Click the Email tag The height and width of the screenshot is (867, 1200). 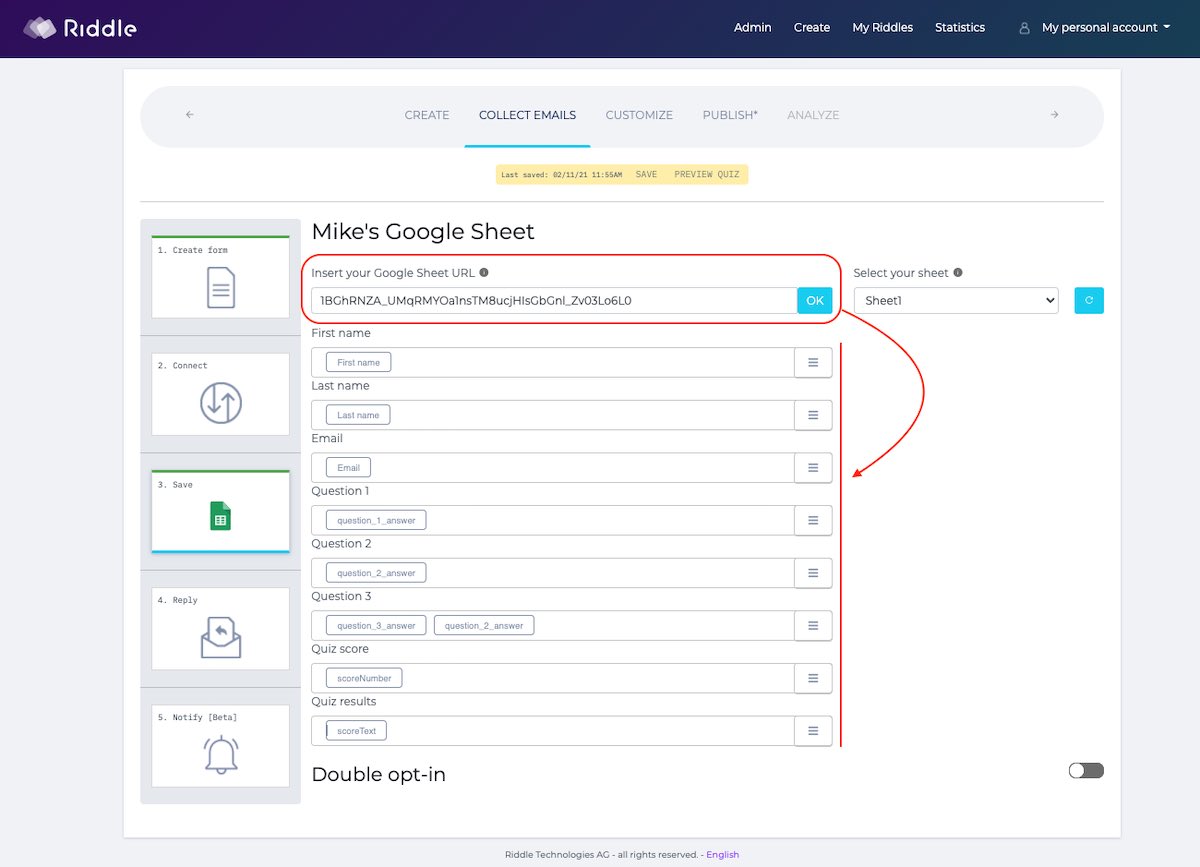point(348,468)
